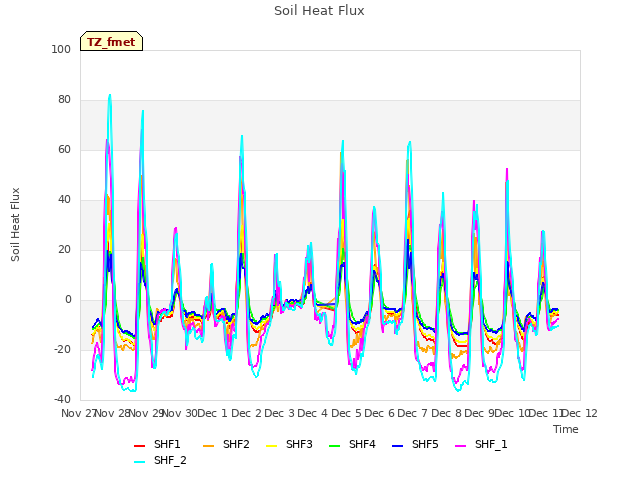Click the orange SHF2 legend color marker
This screenshot has width=640, height=480.
[209, 446]
